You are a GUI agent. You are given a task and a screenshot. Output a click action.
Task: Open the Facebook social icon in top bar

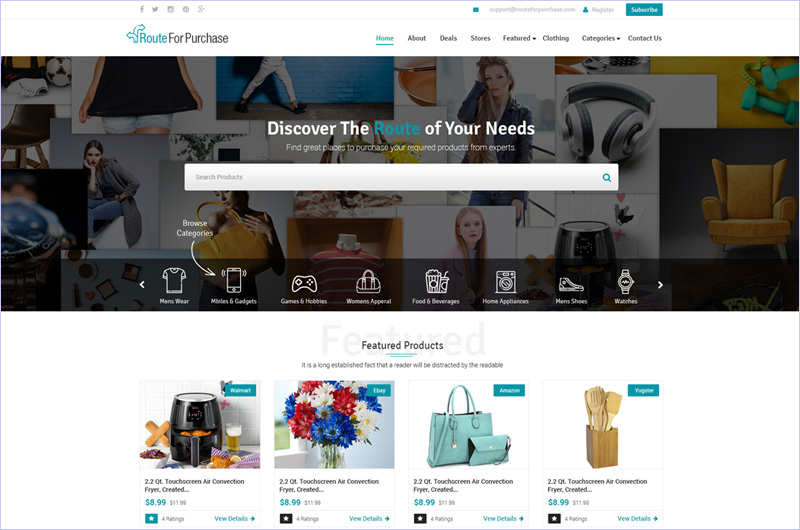pyautogui.click(x=142, y=9)
